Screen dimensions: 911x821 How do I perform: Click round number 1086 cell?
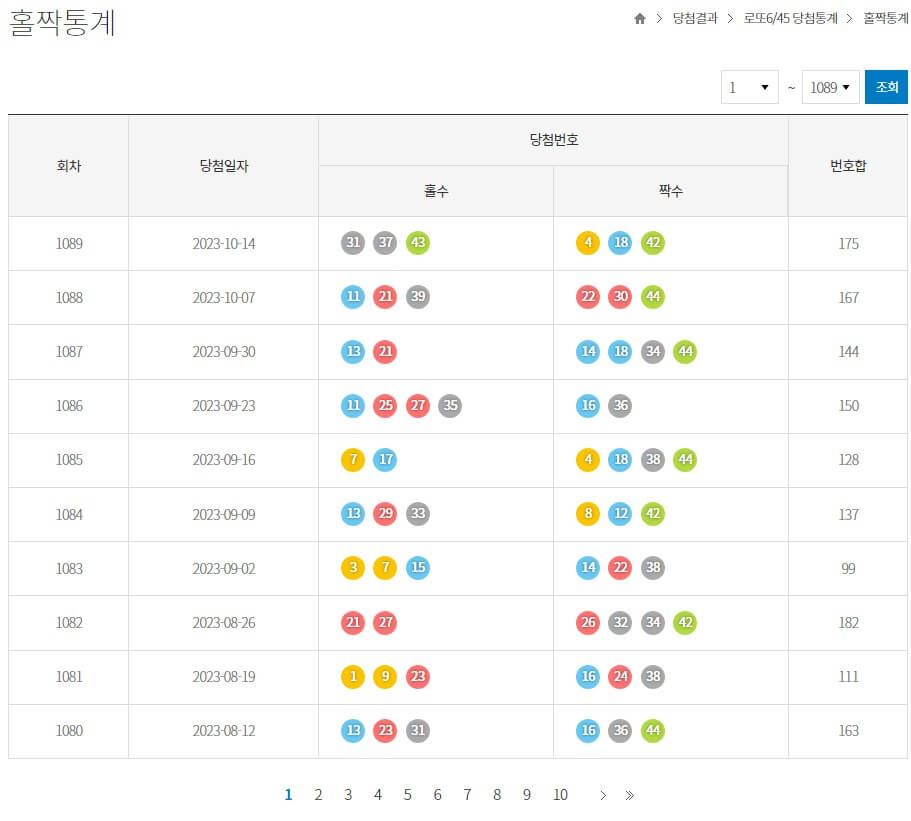pyautogui.click(x=69, y=406)
